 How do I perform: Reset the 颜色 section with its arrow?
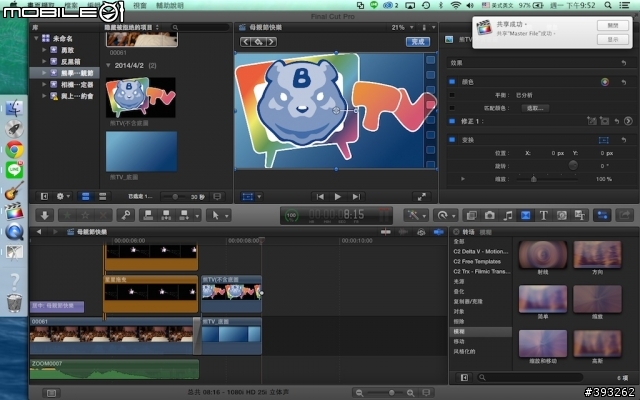tap(624, 82)
